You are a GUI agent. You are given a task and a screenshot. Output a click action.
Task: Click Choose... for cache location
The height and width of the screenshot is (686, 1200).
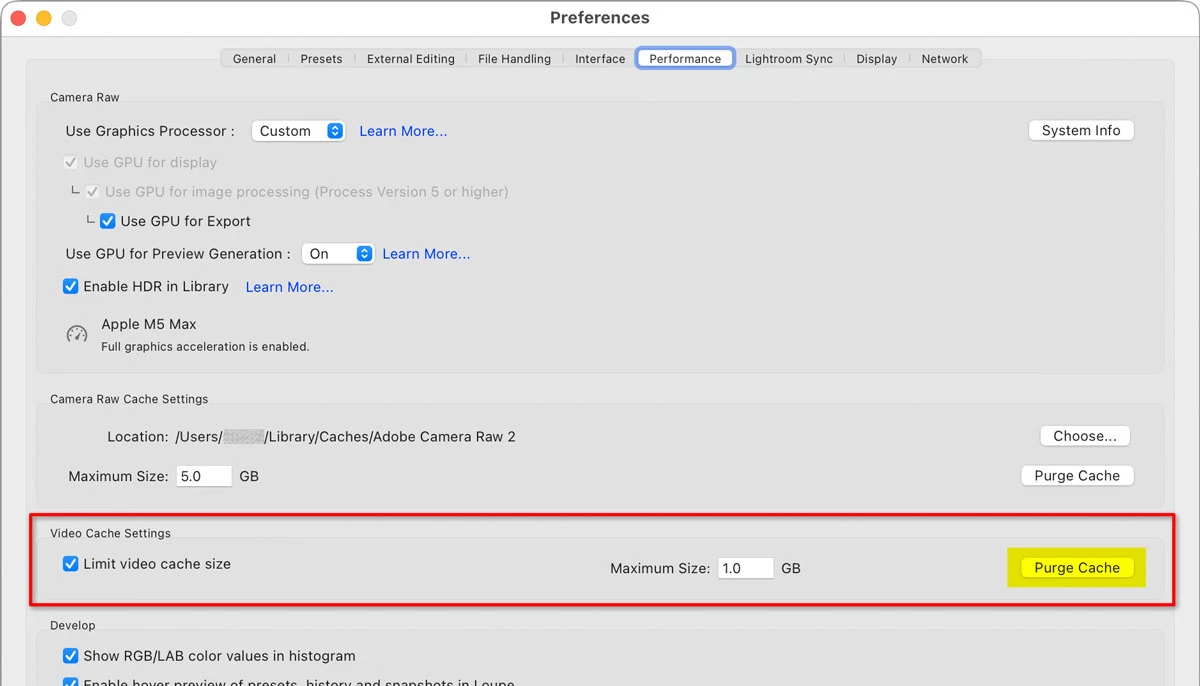1085,436
